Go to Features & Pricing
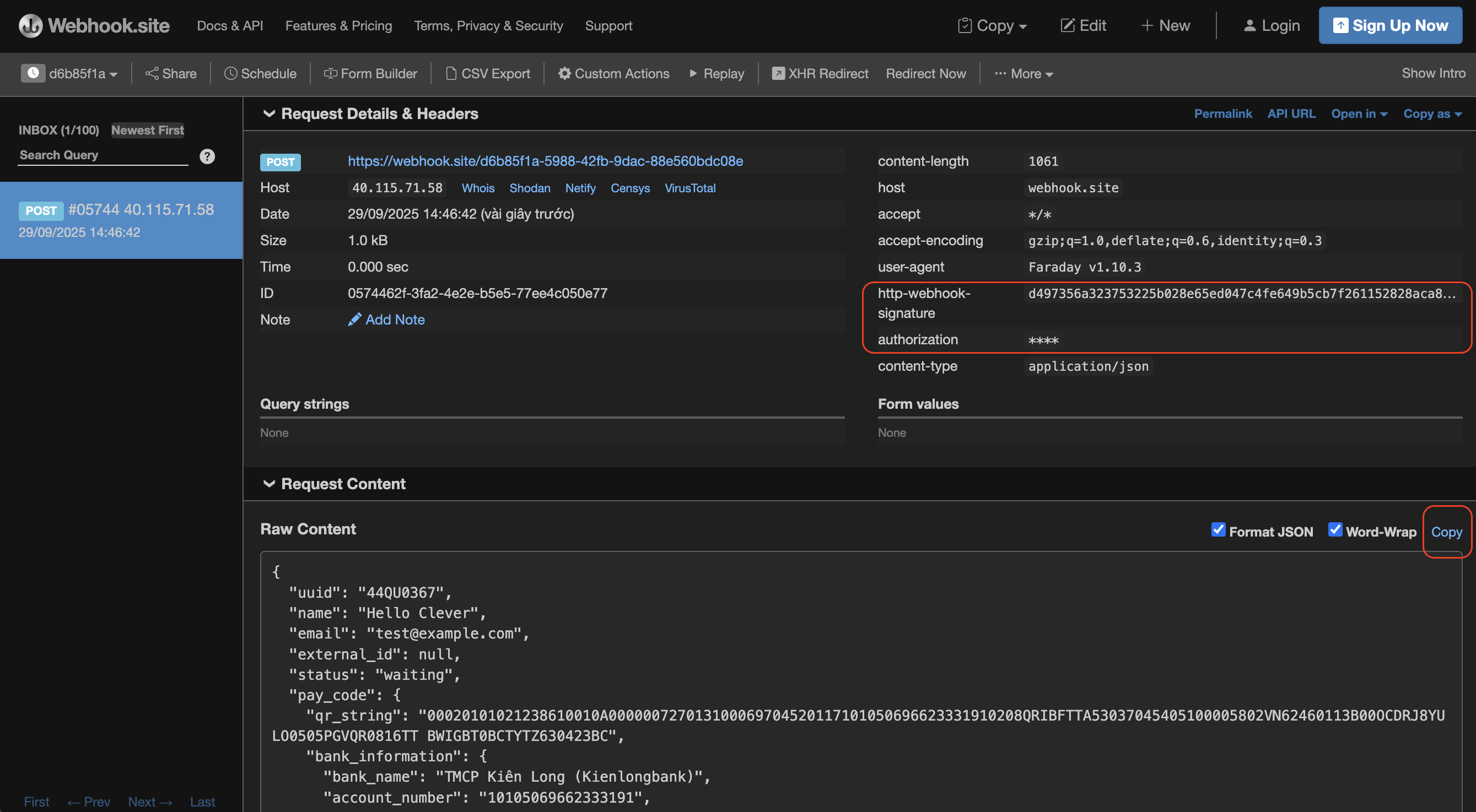This screenshot has height=812, width=1476. click(338, 25)
